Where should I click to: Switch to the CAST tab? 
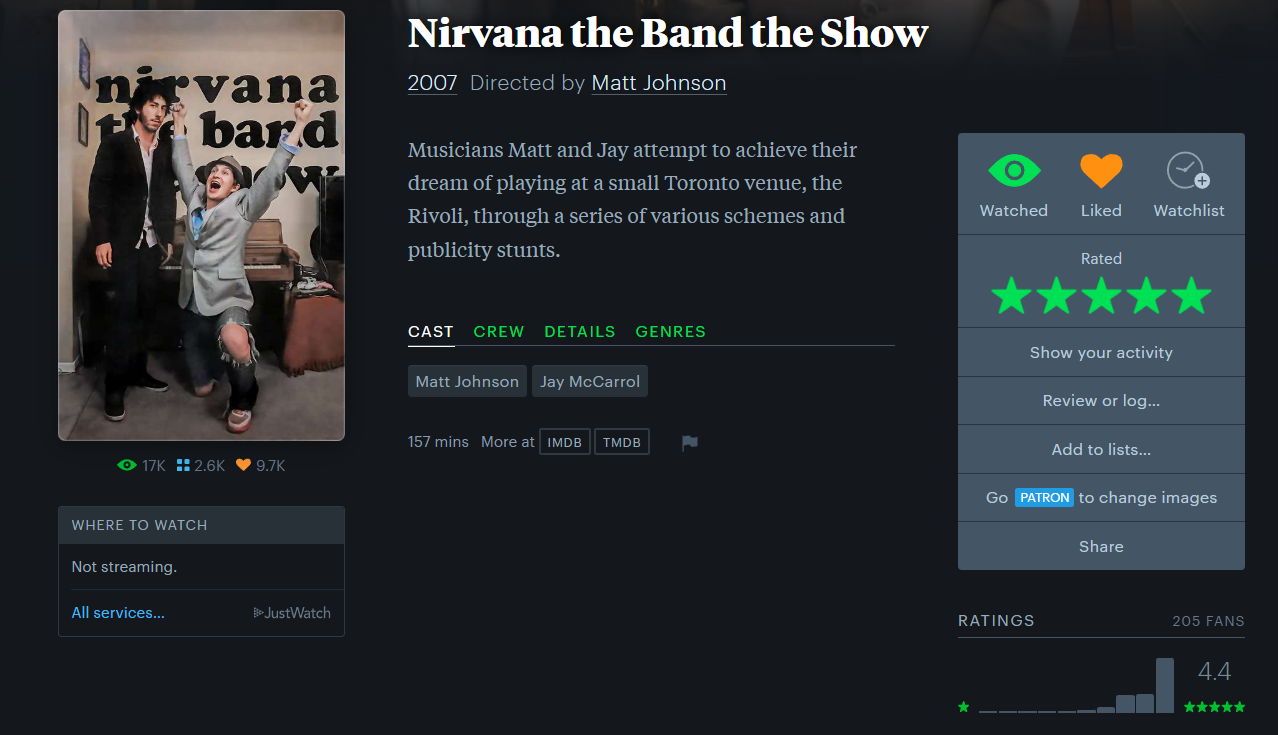pos(431,332)
